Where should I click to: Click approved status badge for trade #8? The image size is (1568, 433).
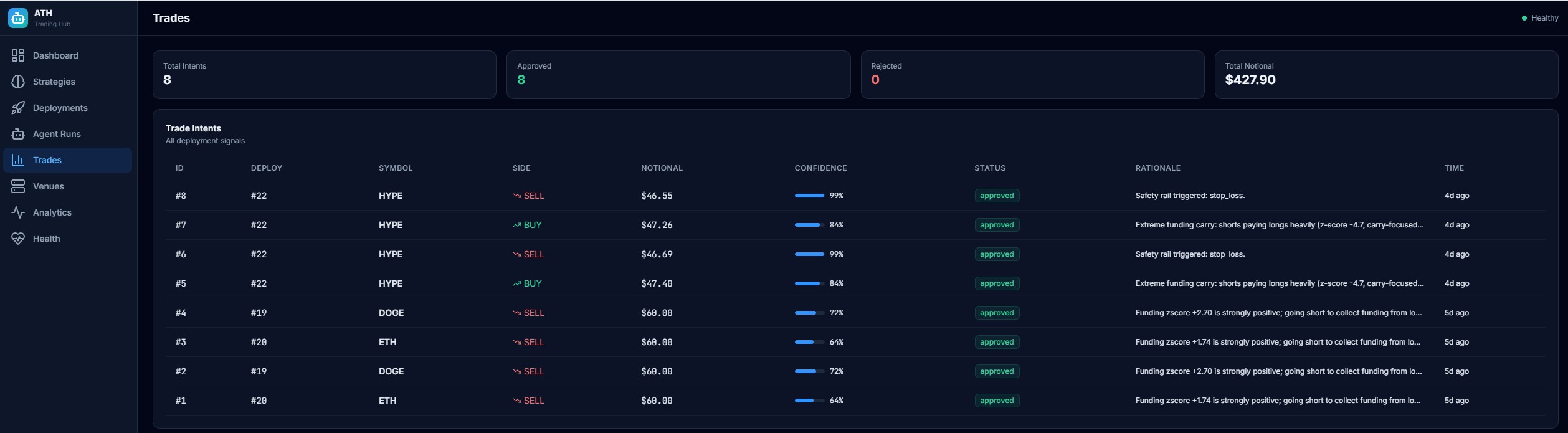(996, 196)
